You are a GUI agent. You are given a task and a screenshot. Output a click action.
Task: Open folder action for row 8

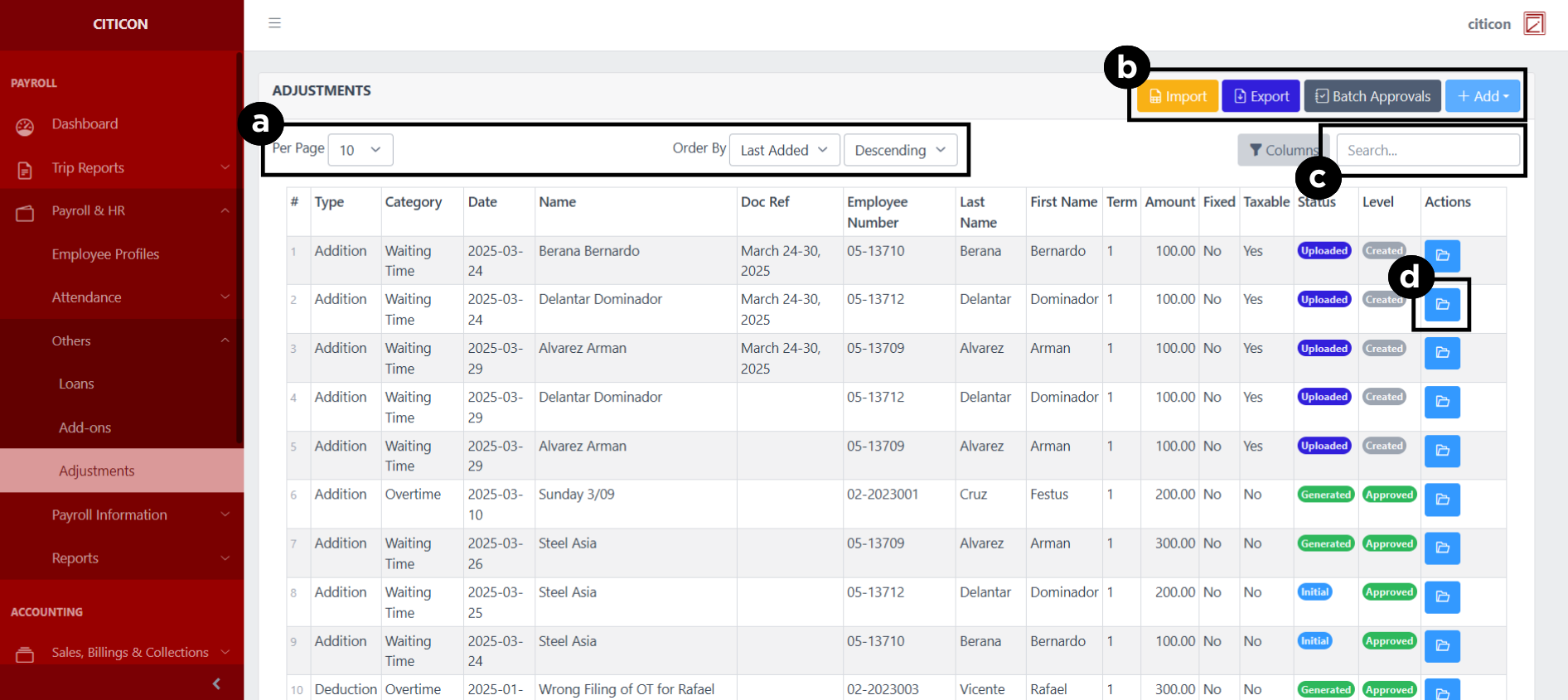tap(1441, 596)
